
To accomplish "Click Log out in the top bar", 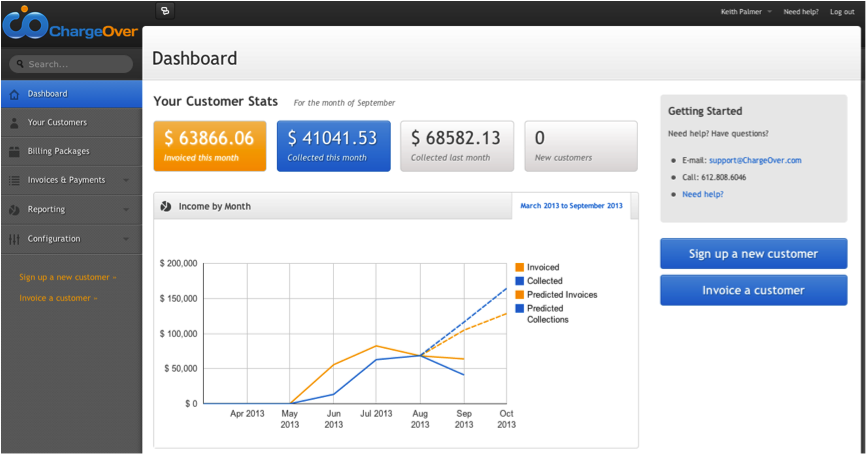I will (841, 12).
